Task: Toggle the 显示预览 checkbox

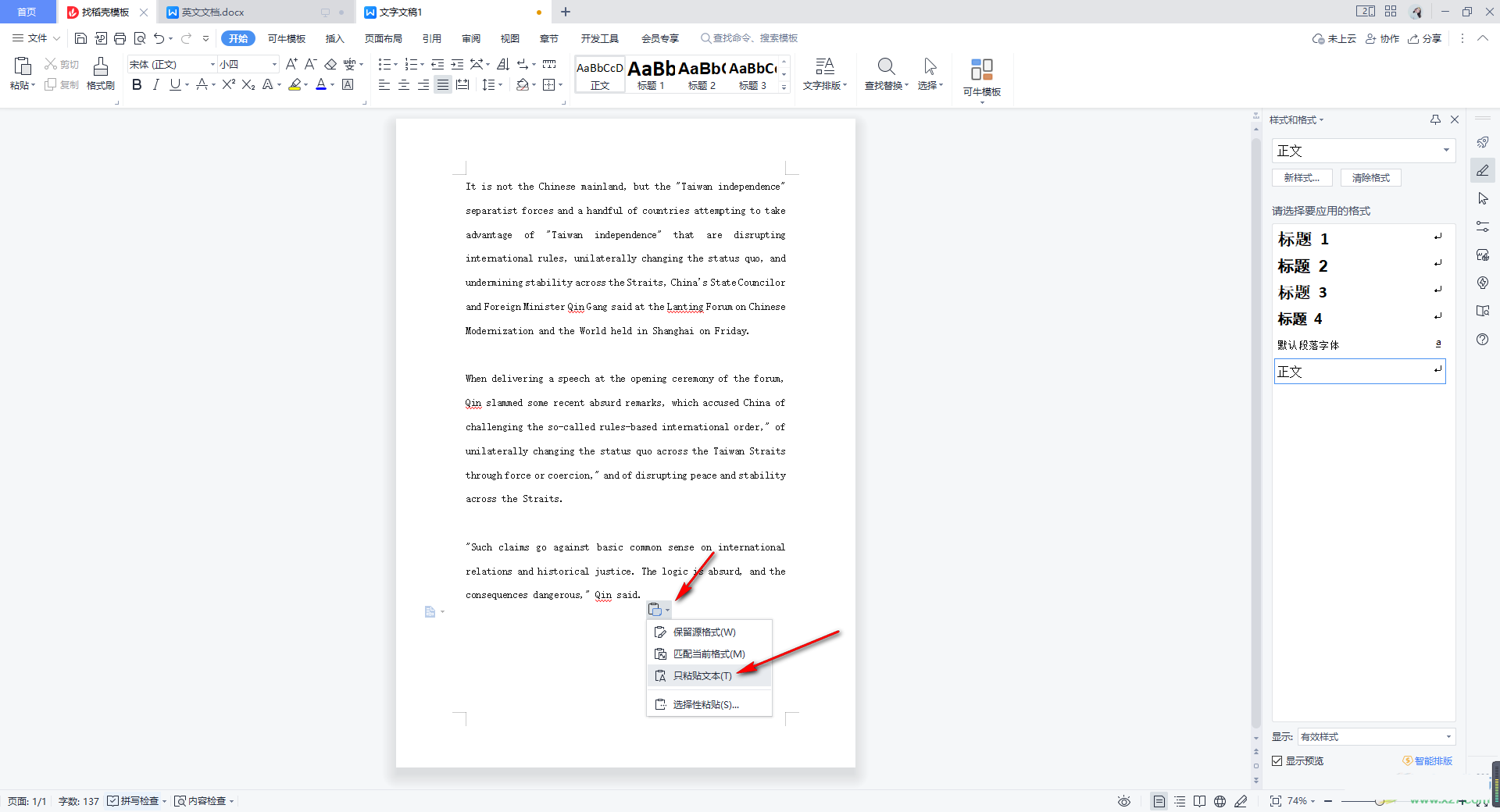Action: coord(1277,760)
